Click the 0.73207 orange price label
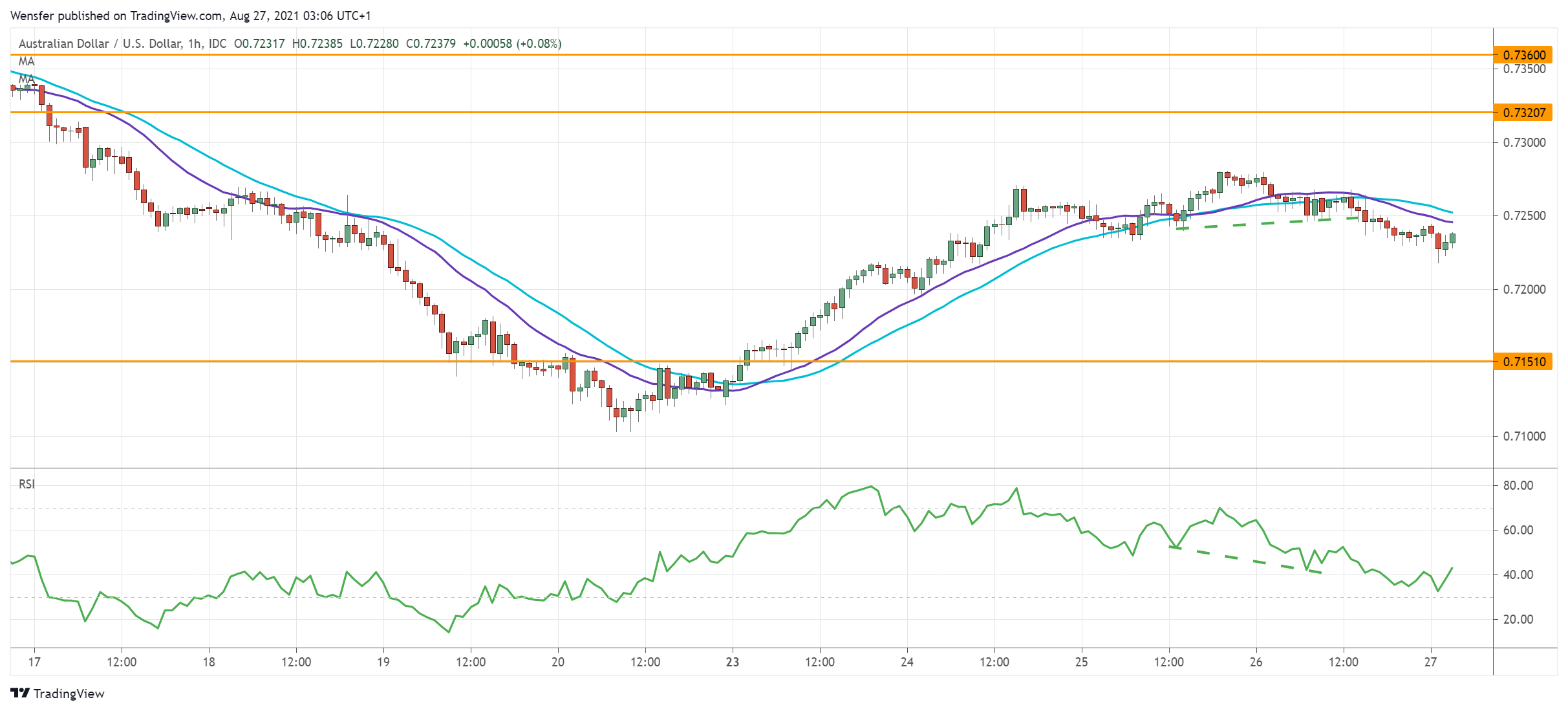 [x=1523, y=113]
